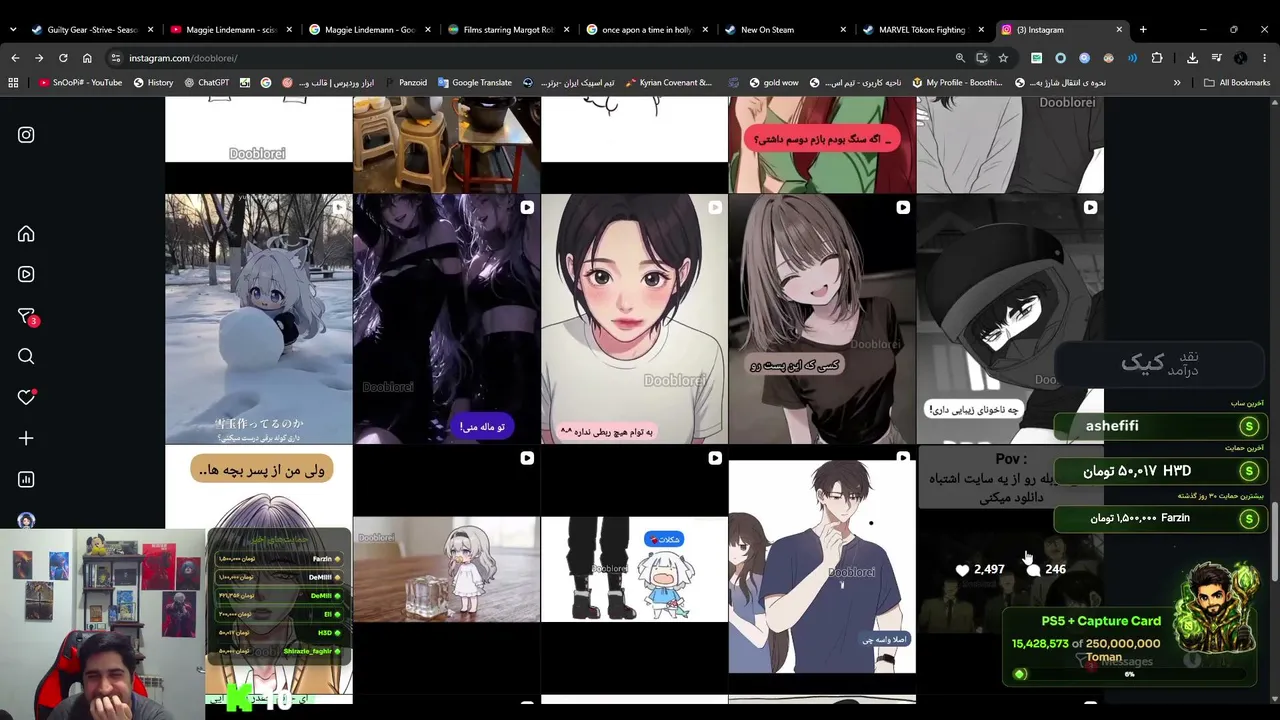Open the media playback control button
This screenshot has width=1280, height=720.
(1216, 58)
